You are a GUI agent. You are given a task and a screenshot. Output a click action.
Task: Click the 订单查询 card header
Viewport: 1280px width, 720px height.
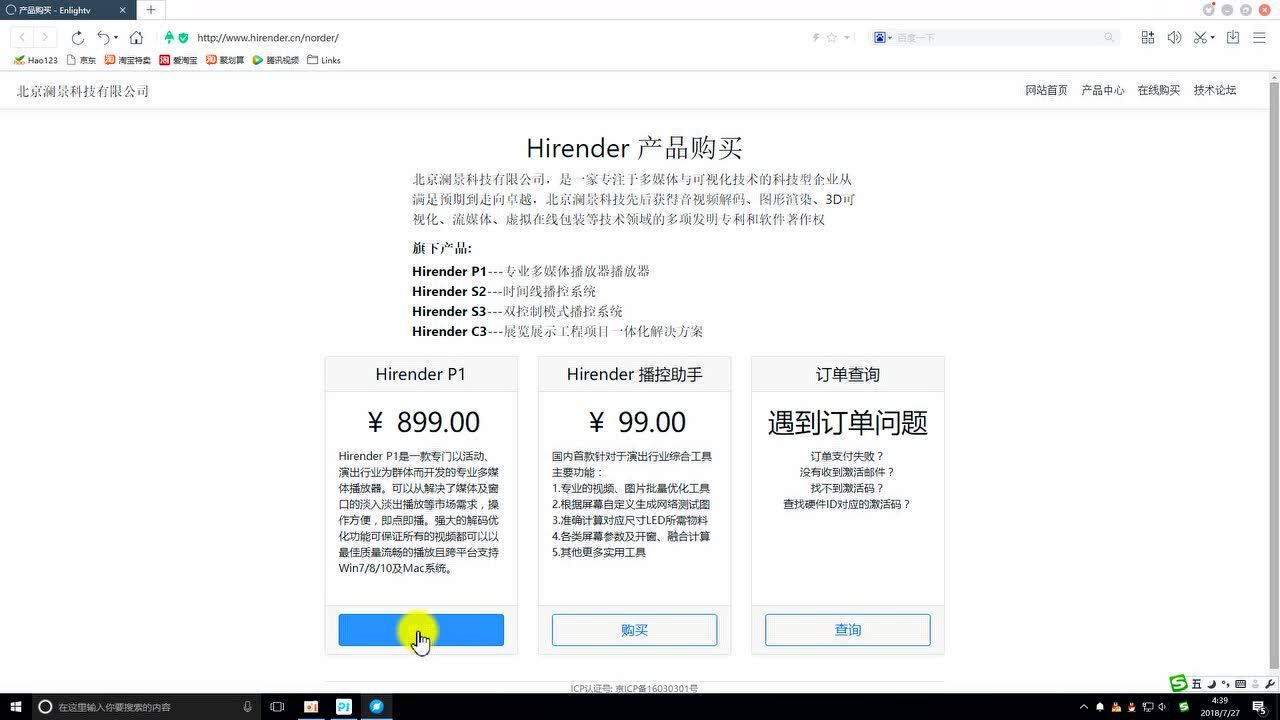pos(848,374)
